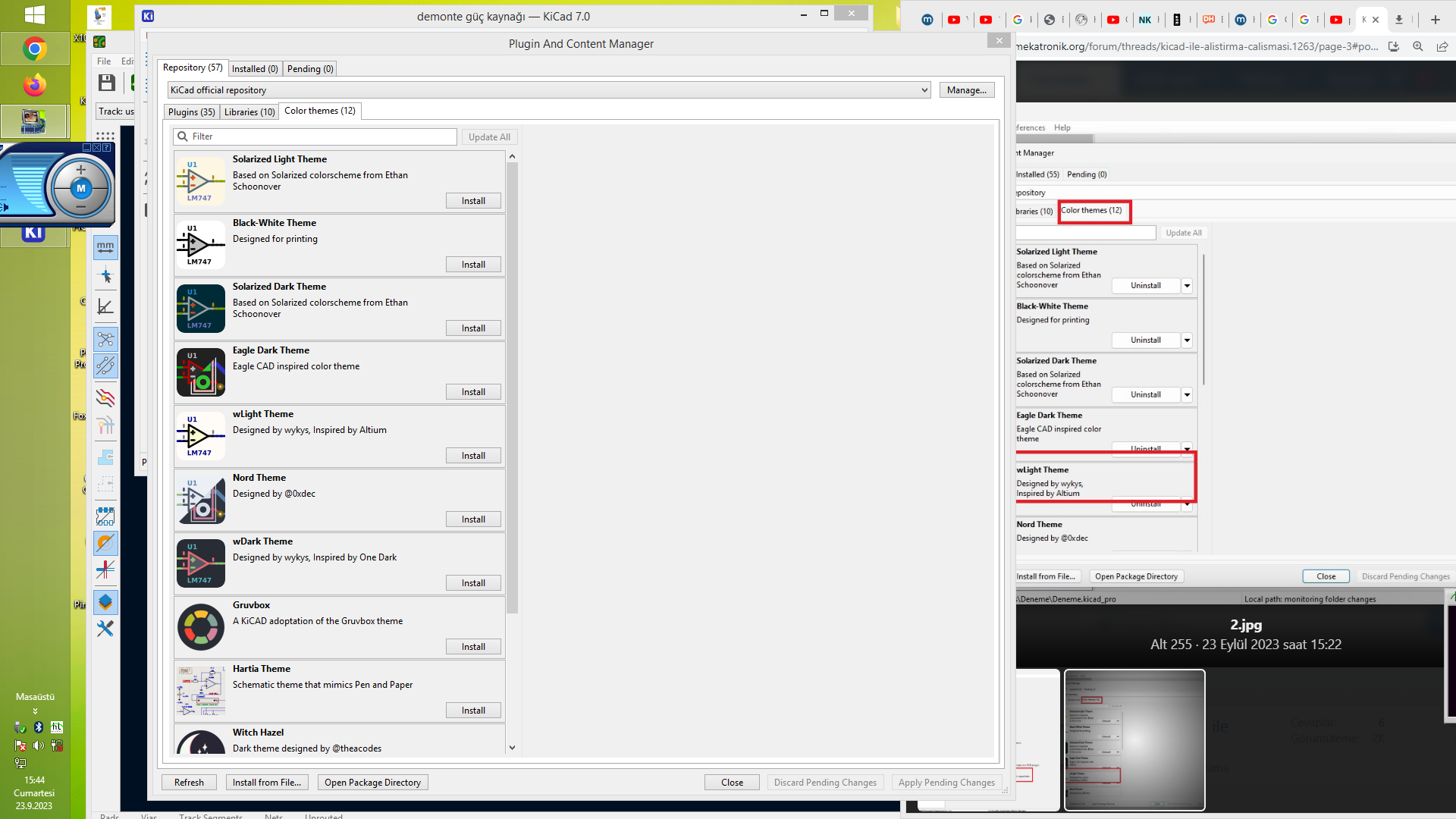Image resolution: width=1456 pixels, height=819 pixels.
Task: Open Google Chrome from the desktop sidebar
Action: tap(34, 49)
